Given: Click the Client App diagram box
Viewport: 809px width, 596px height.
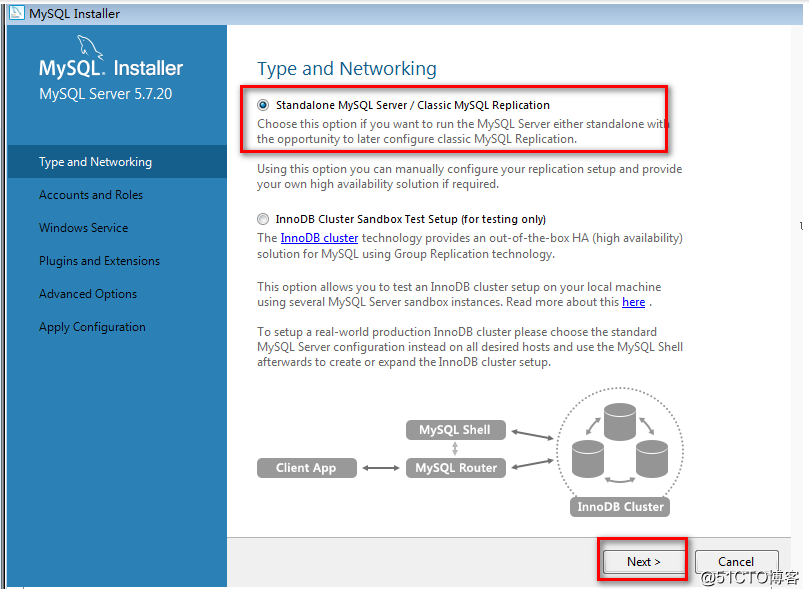Looking at the screenshot, I should (306, 468).
